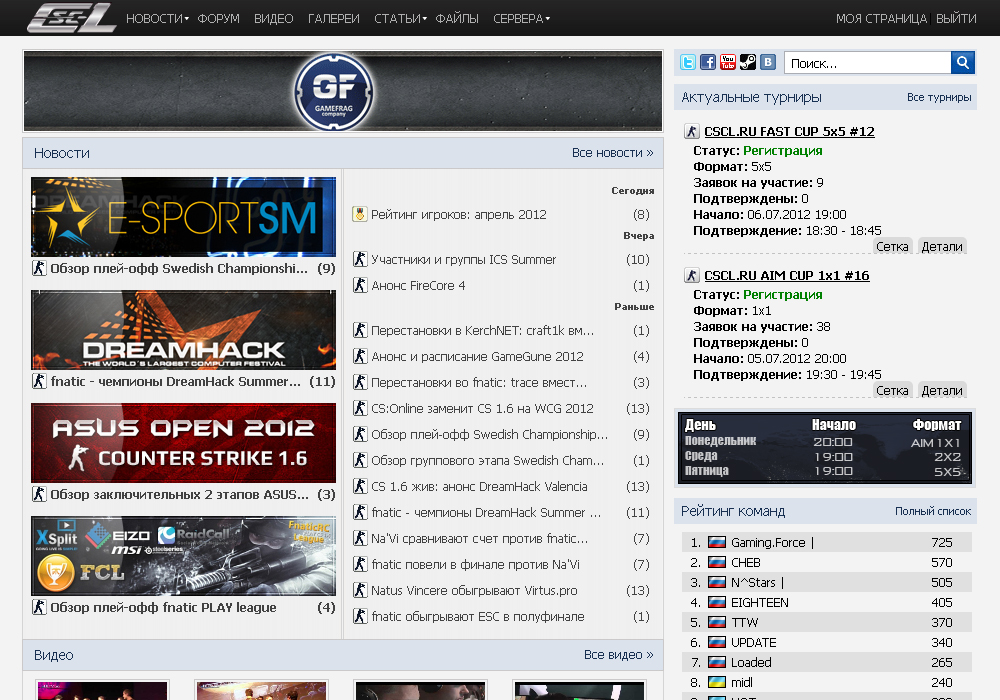Open the Twitter social icon

[x=688, y=62]
